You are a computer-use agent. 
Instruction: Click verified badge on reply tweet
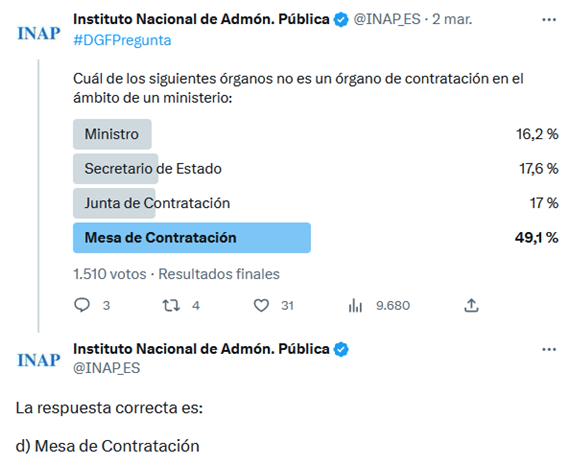(341, 349)
